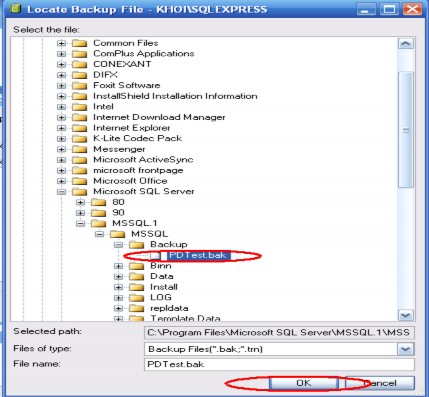Select the Binn folder label
Image resolution: width=429 pixels, height=397 pixels.
click(x=161, y=266)
